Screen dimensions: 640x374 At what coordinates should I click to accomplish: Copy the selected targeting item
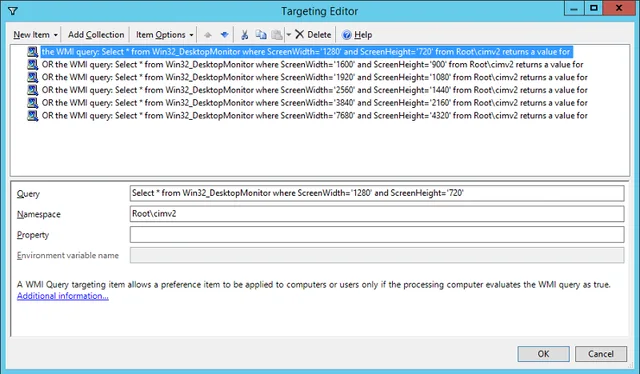(x=261, y=35)
